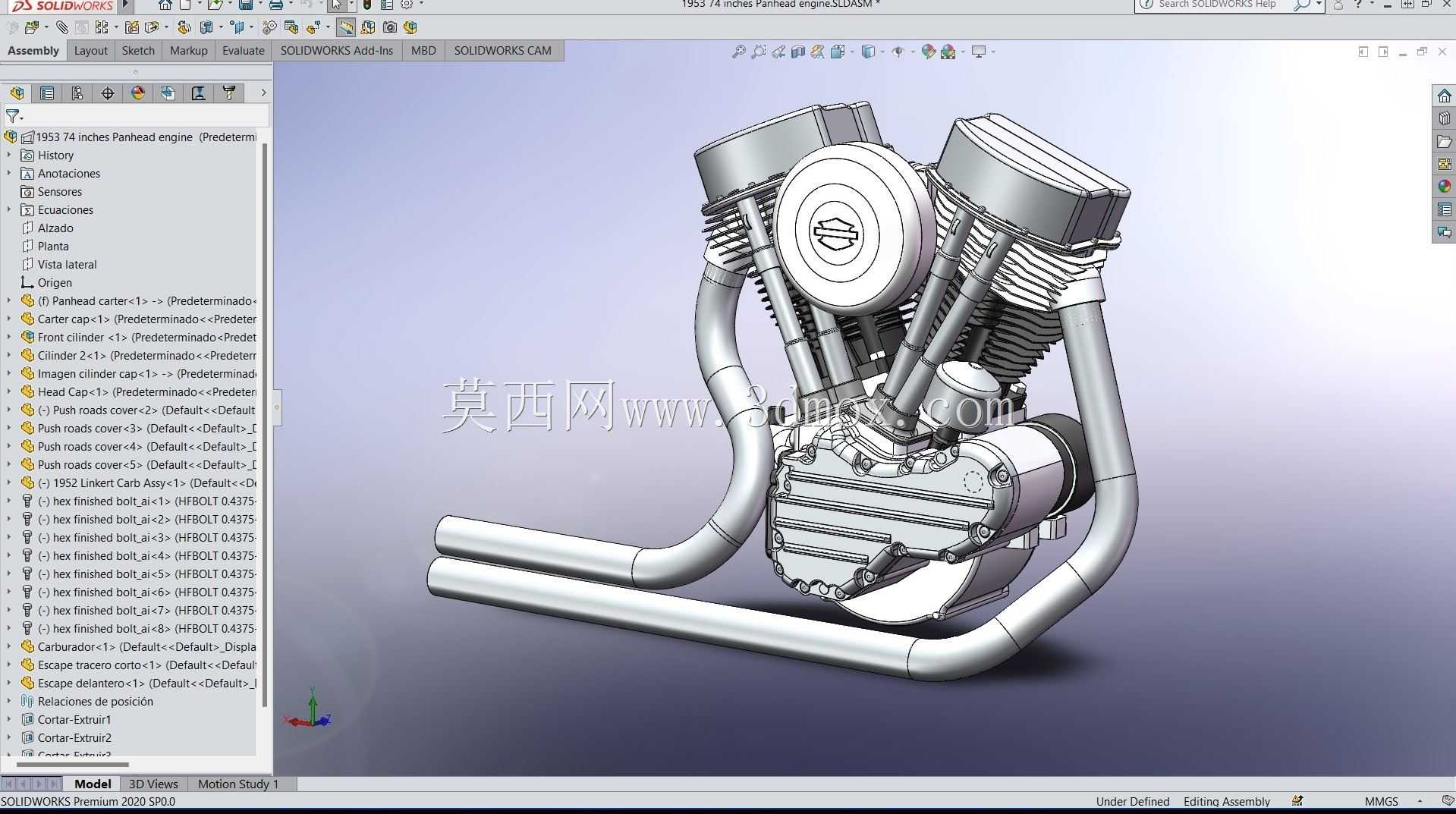Expand the Carburador<1> tree item

(x=9, y=647)
